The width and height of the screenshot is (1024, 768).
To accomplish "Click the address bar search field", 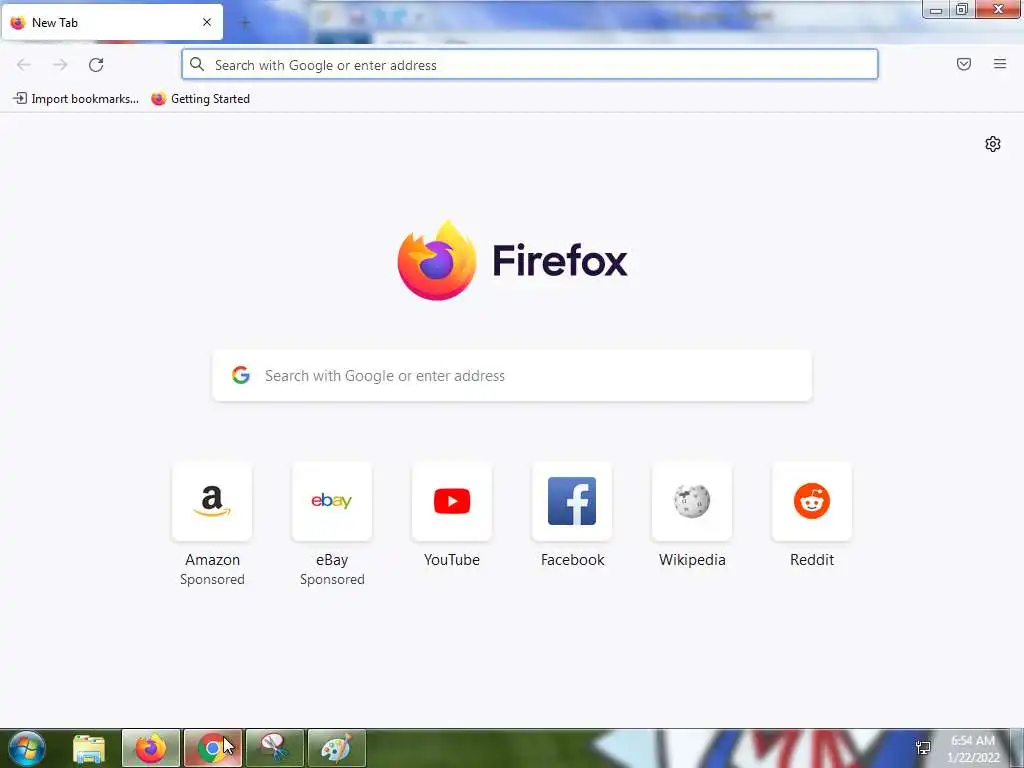I will point(530,65).
